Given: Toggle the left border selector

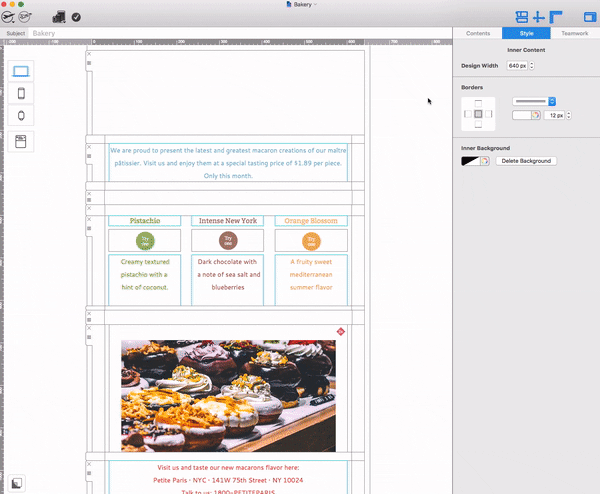Looking at the screenshot, I should 468,114.
